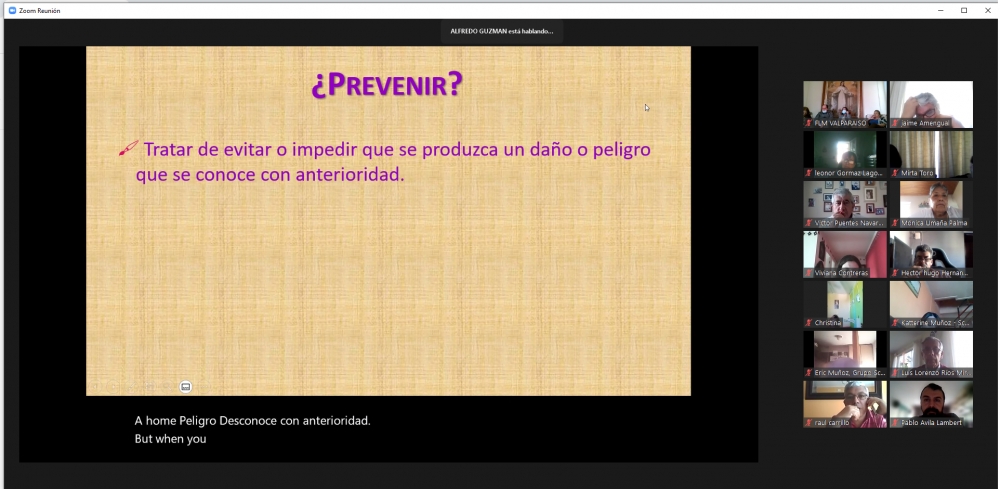Click the next slide arrow on the slide toolbar
Image resolution: width=1000 pixels, height=489 pixels.
[113, 387]
